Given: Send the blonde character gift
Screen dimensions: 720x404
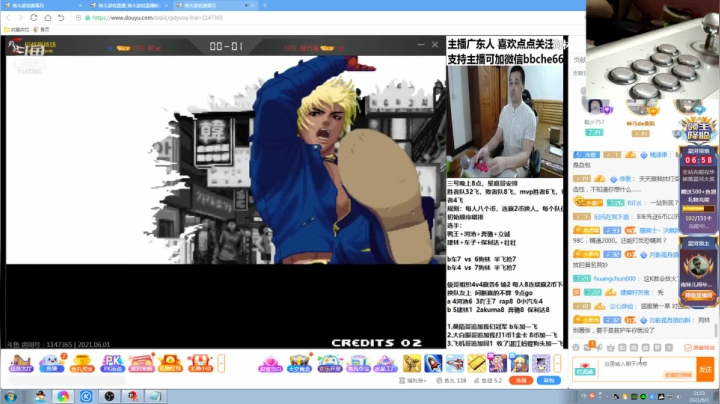Looking at the screenshot, I should (519, 363).
